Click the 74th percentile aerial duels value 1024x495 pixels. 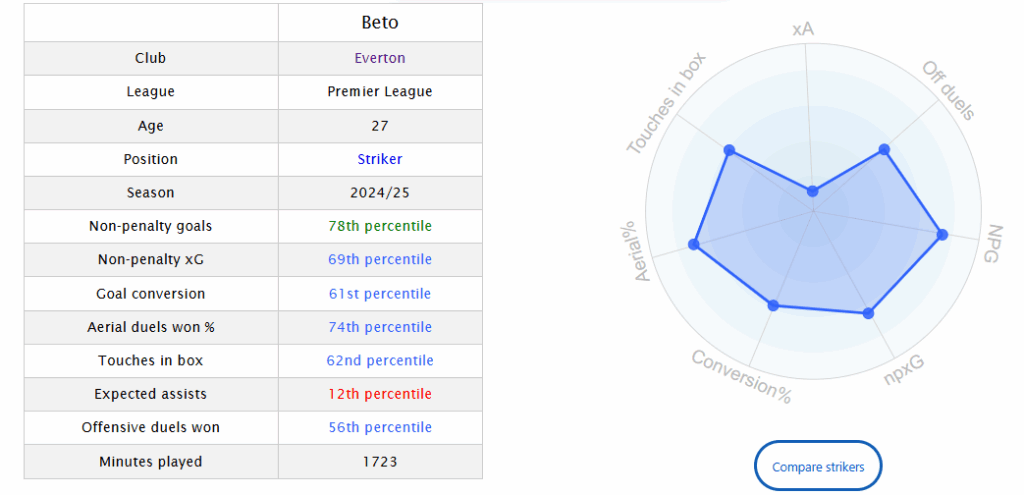point(380,327)
